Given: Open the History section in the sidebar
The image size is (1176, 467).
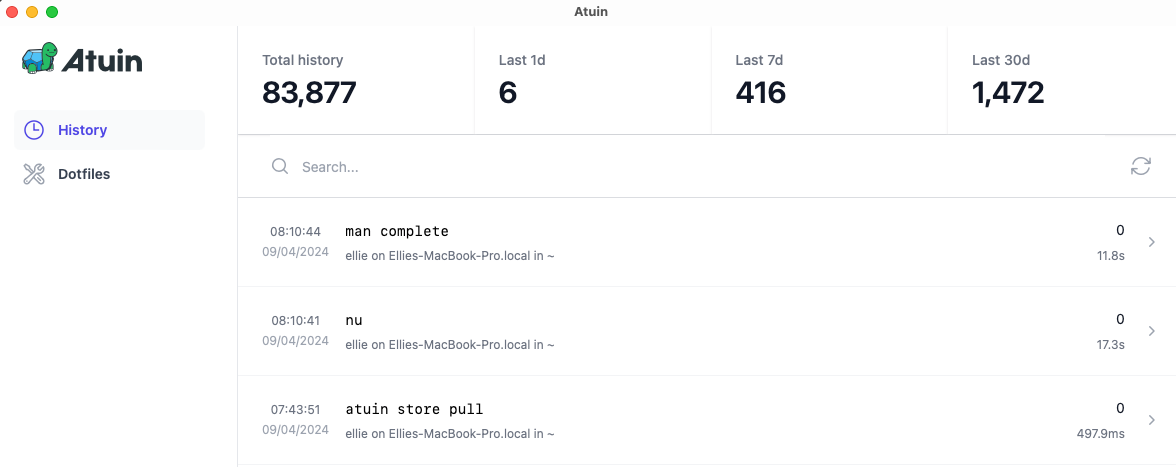Looking at the screenshot, I should [110, 130].
